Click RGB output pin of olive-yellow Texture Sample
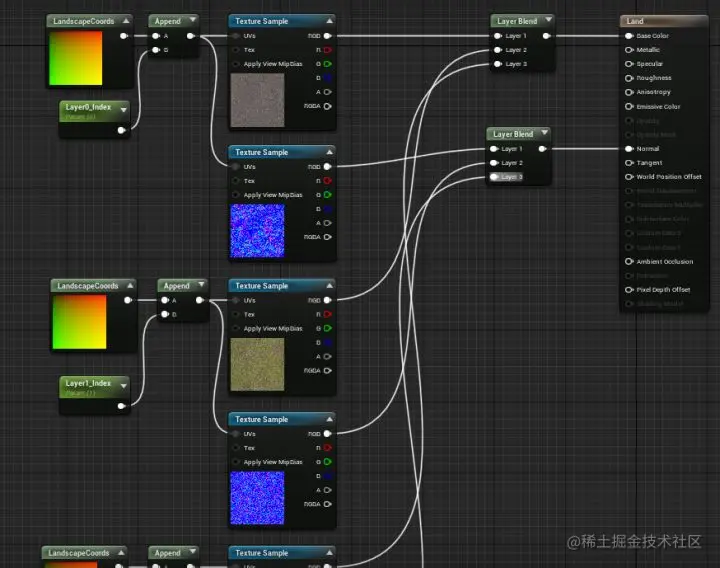Screen dimensions: 720x568 (327, 300)
